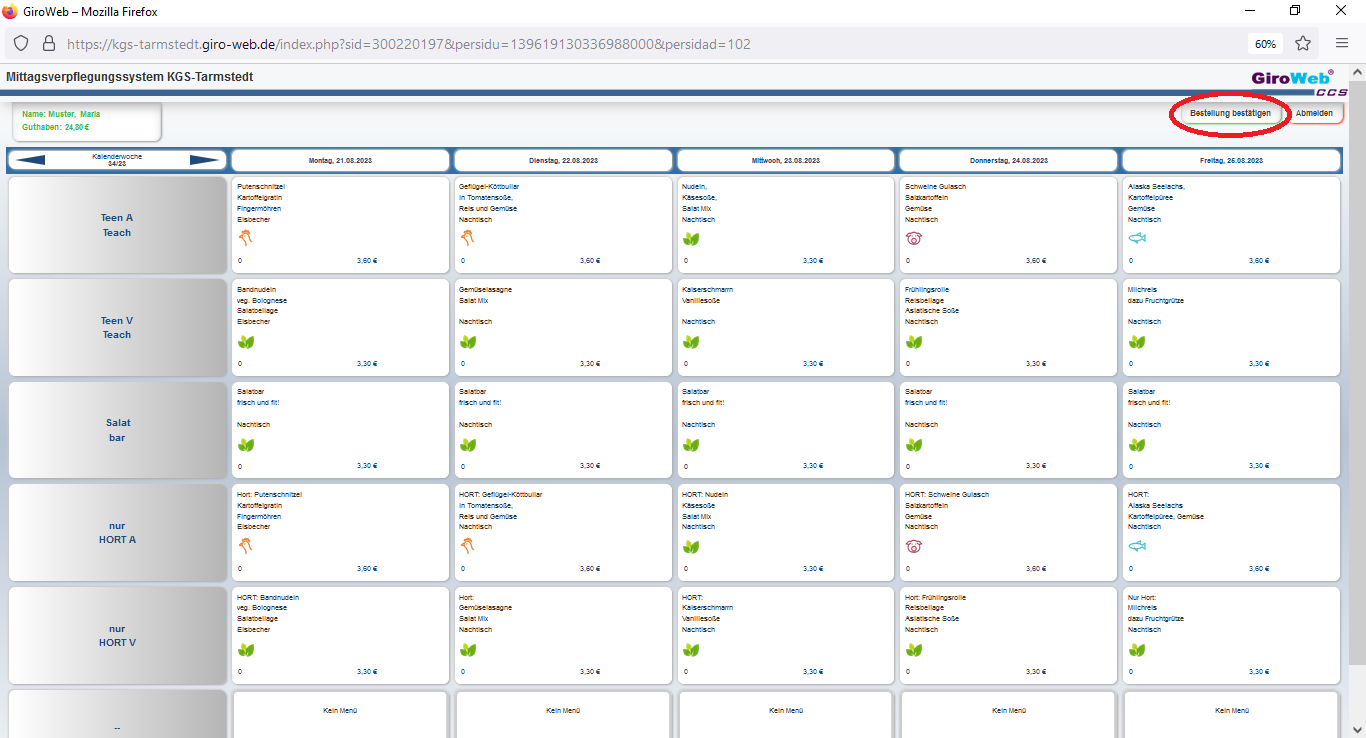This screenshot has height=738, width=1366.
Task: Log out using the Abmelden button
Action: [x=1314, y=113]
